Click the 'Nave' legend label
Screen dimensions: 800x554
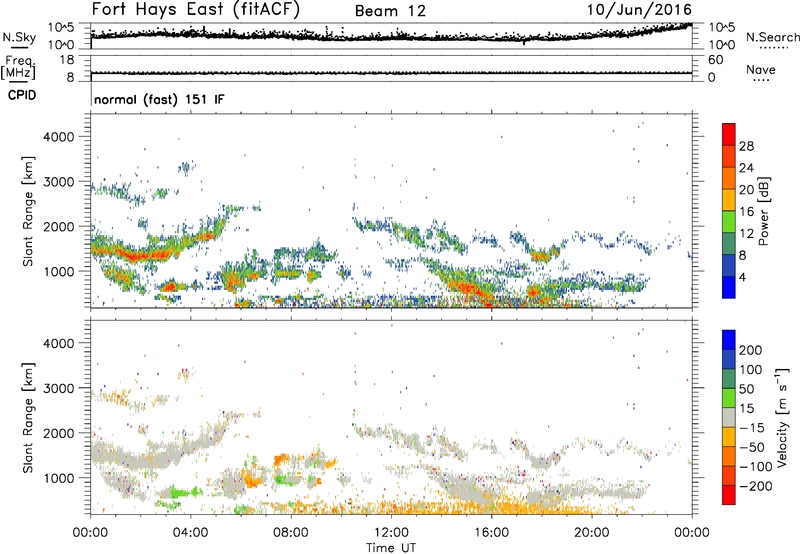click(x=761, y=70)
